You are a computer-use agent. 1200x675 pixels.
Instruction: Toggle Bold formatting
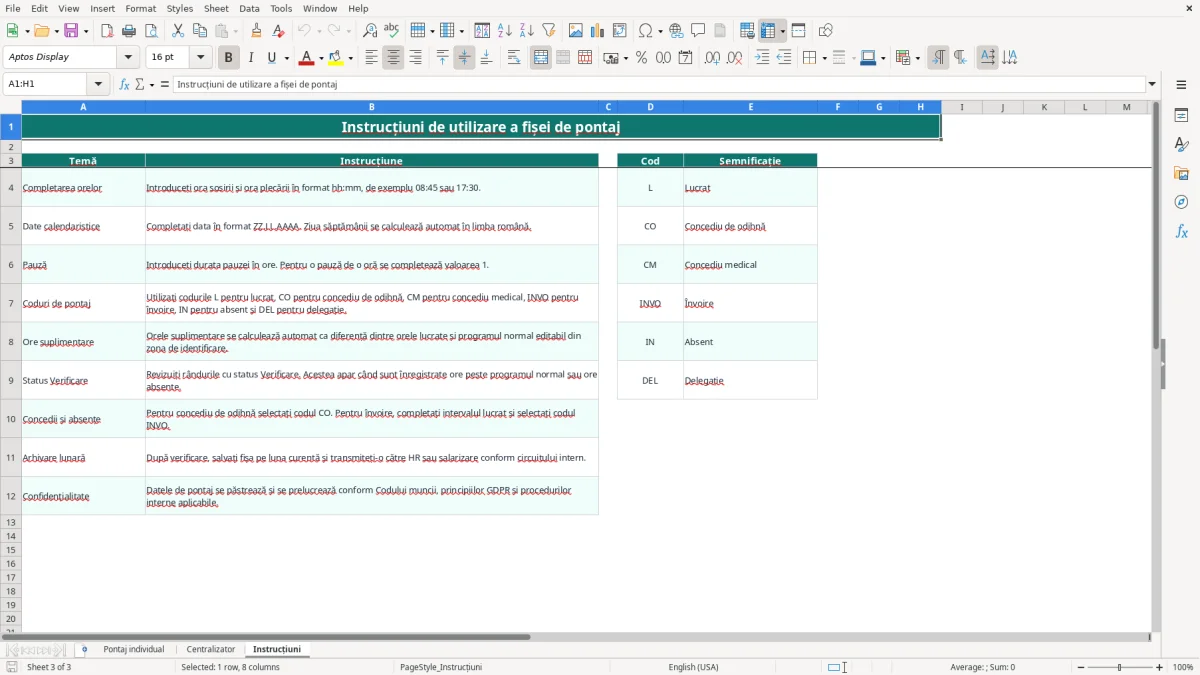coord(229,58)
